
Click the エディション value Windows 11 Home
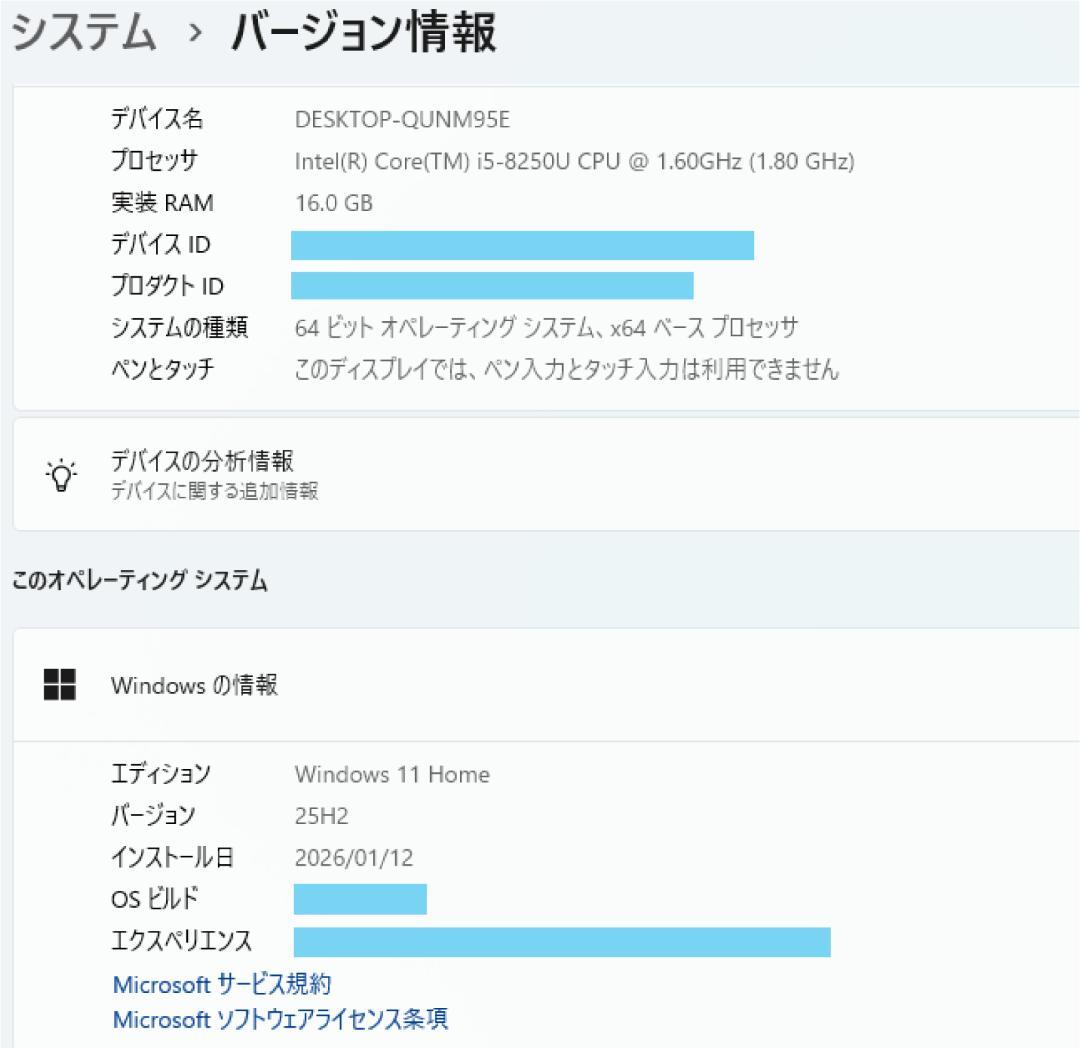pos(392,774)
